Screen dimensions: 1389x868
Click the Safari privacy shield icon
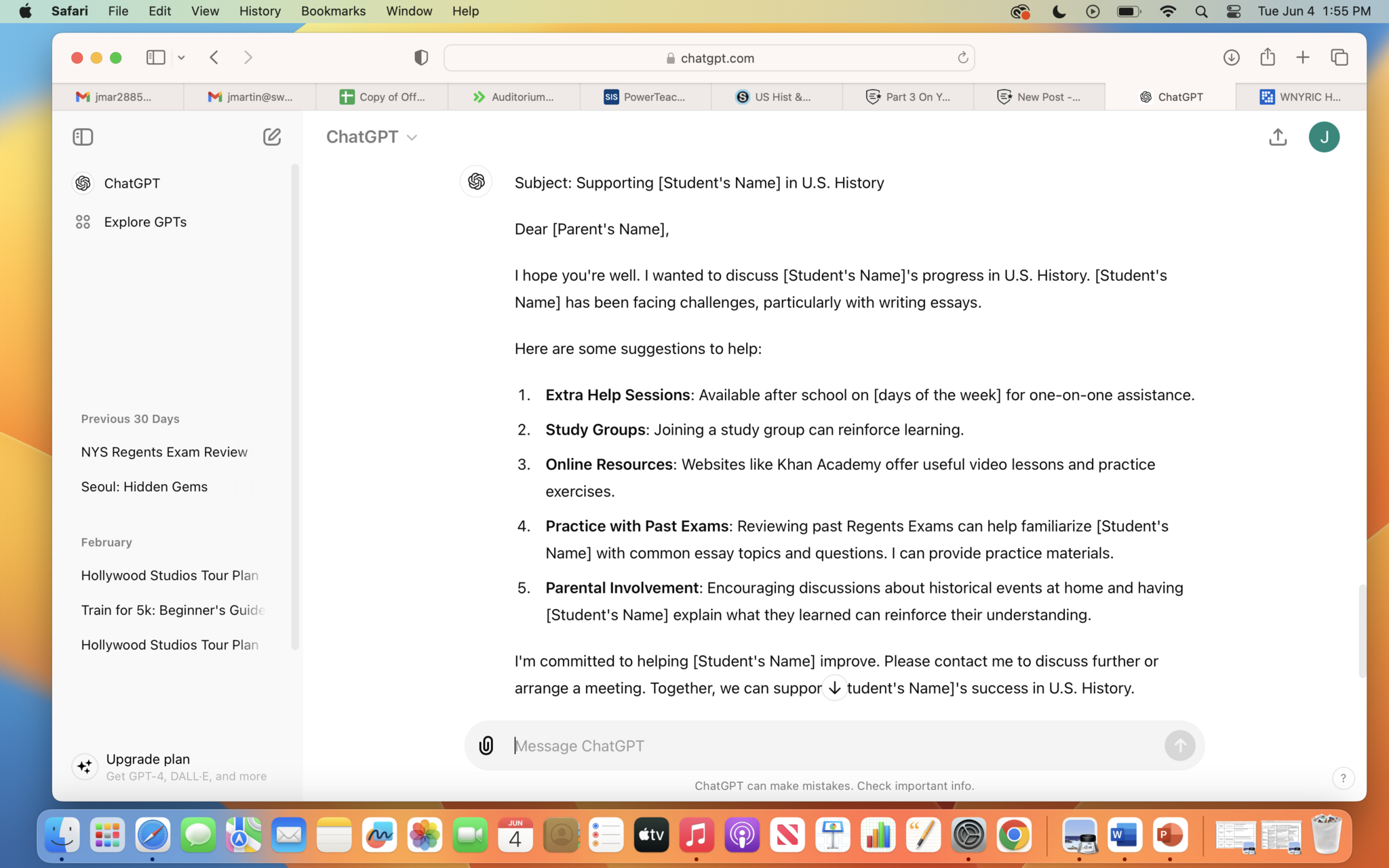point(421,58)
